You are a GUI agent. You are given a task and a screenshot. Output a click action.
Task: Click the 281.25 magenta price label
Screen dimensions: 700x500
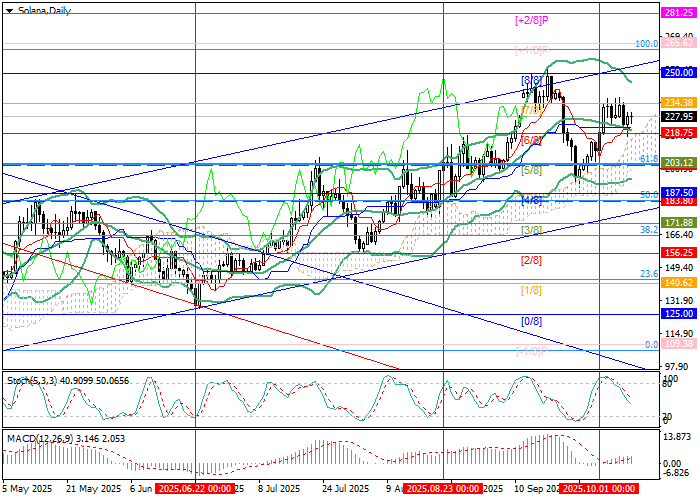pyautogui.click(x=678, y=13)
